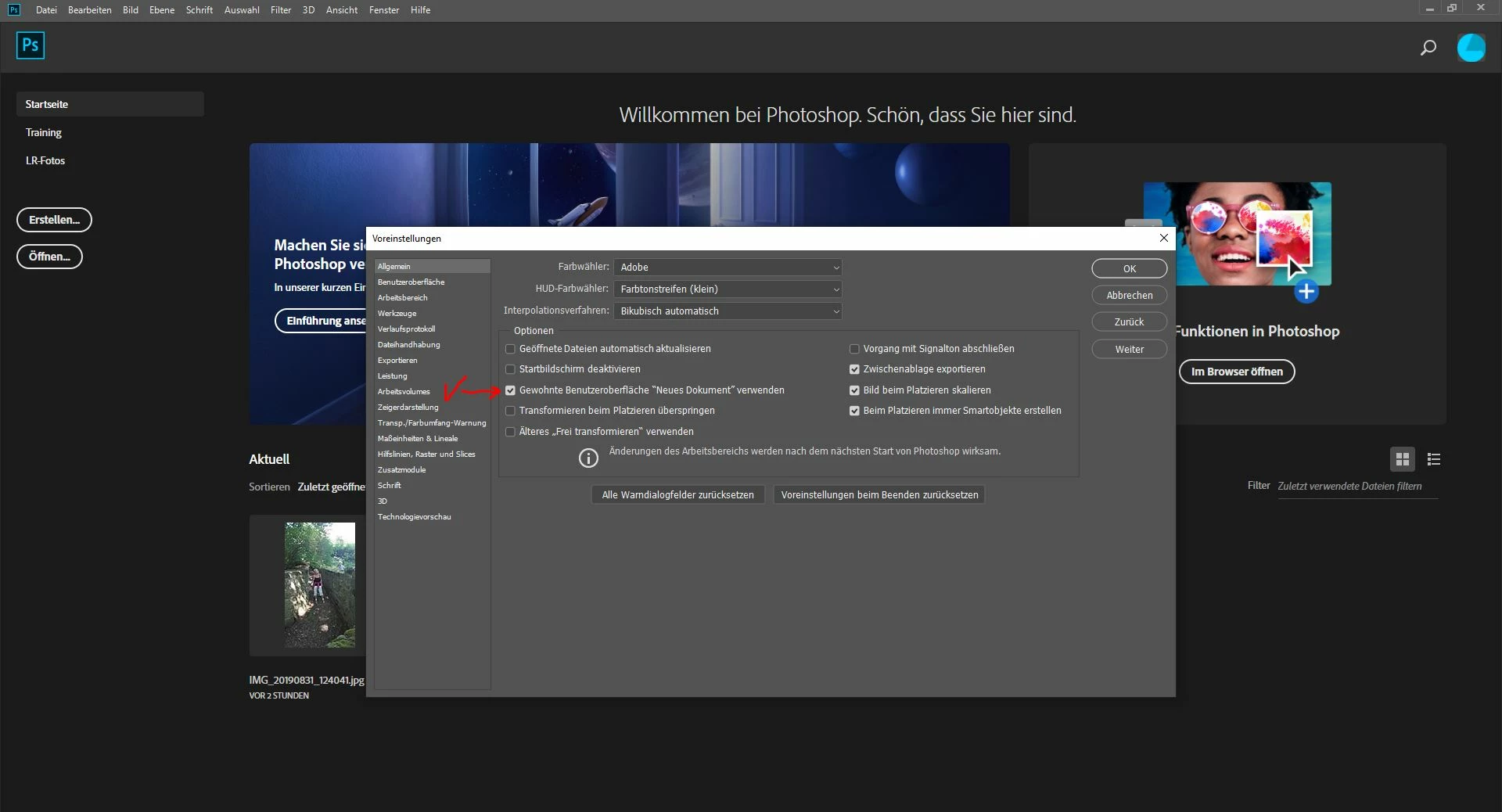
Task: Select Werkzeuge preferences category
Action: (x=433, y=314)
